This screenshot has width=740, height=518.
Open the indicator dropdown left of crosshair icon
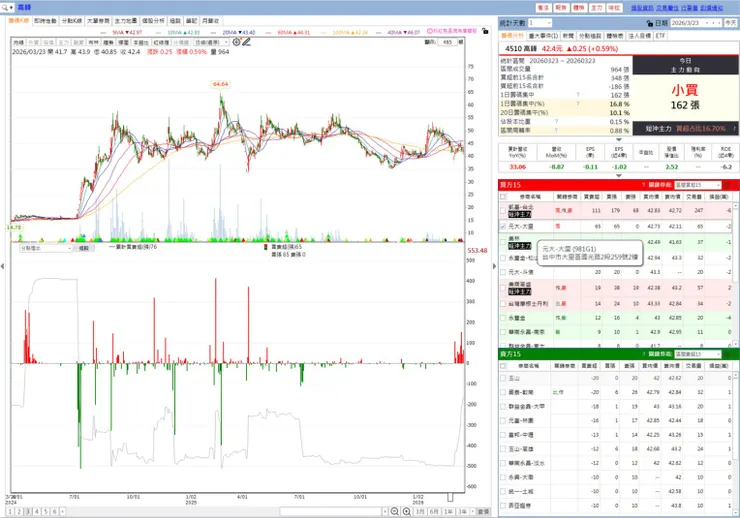click(x=212, y=42)
